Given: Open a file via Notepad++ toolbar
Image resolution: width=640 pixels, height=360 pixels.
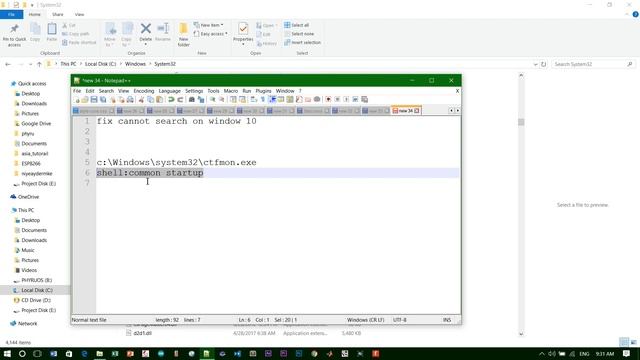Looking at the screenshot, I should (x=85, y=100).
